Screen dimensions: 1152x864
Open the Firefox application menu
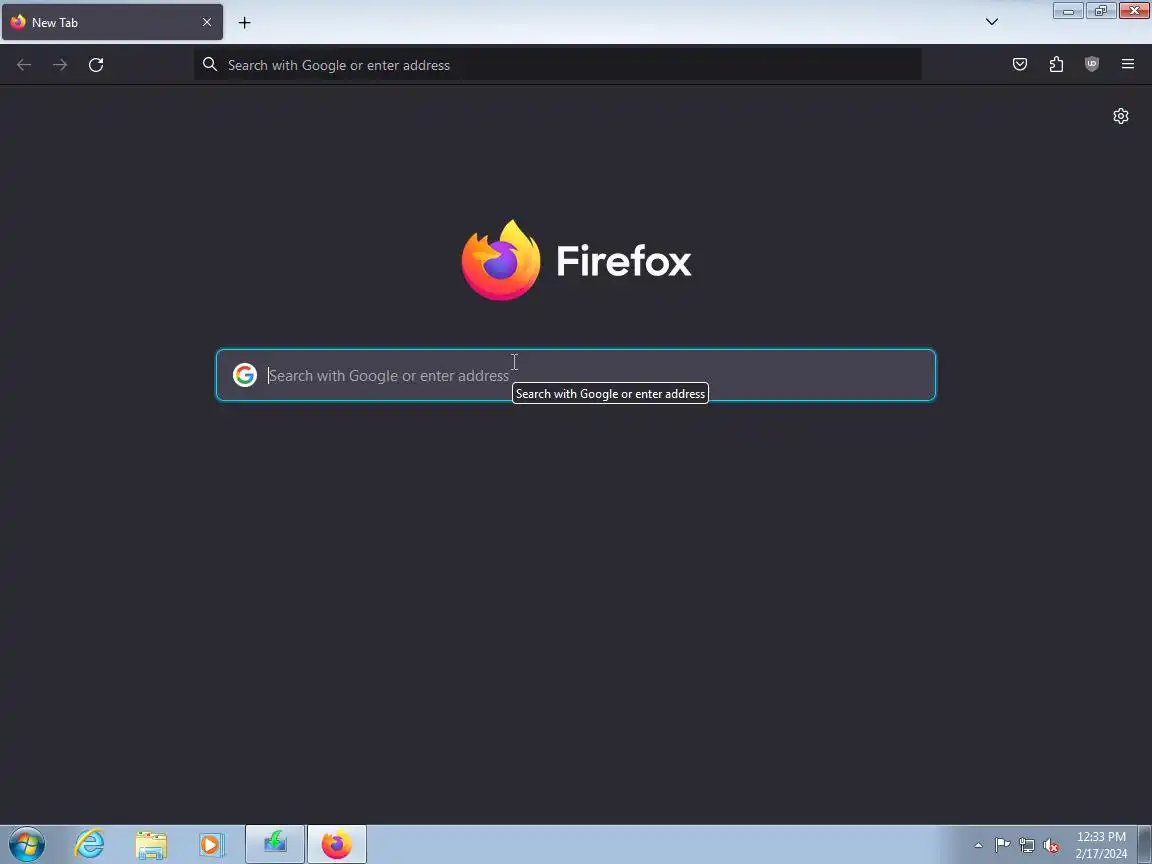1128,65
